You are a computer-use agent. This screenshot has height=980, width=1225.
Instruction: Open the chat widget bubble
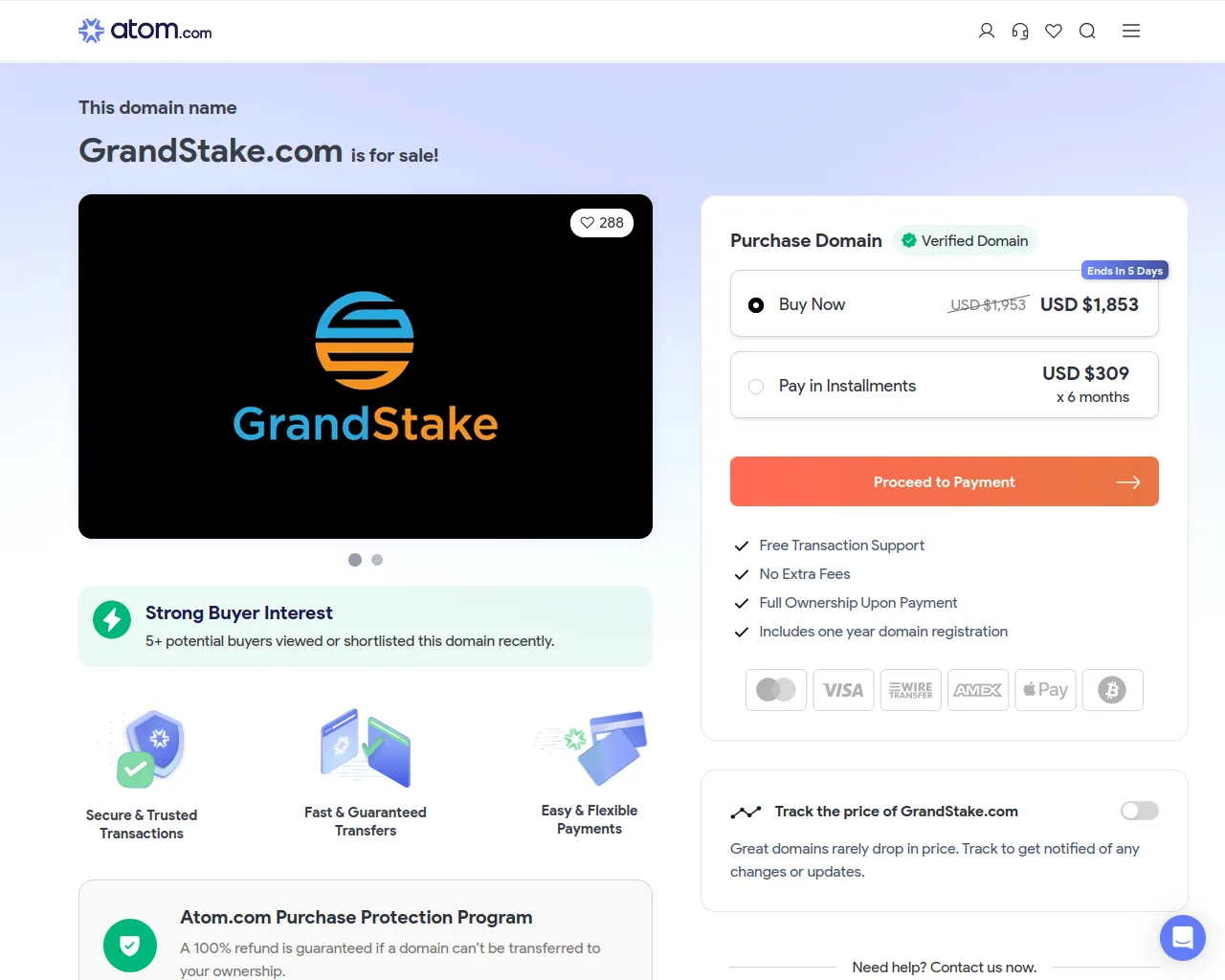[1183, 938]
